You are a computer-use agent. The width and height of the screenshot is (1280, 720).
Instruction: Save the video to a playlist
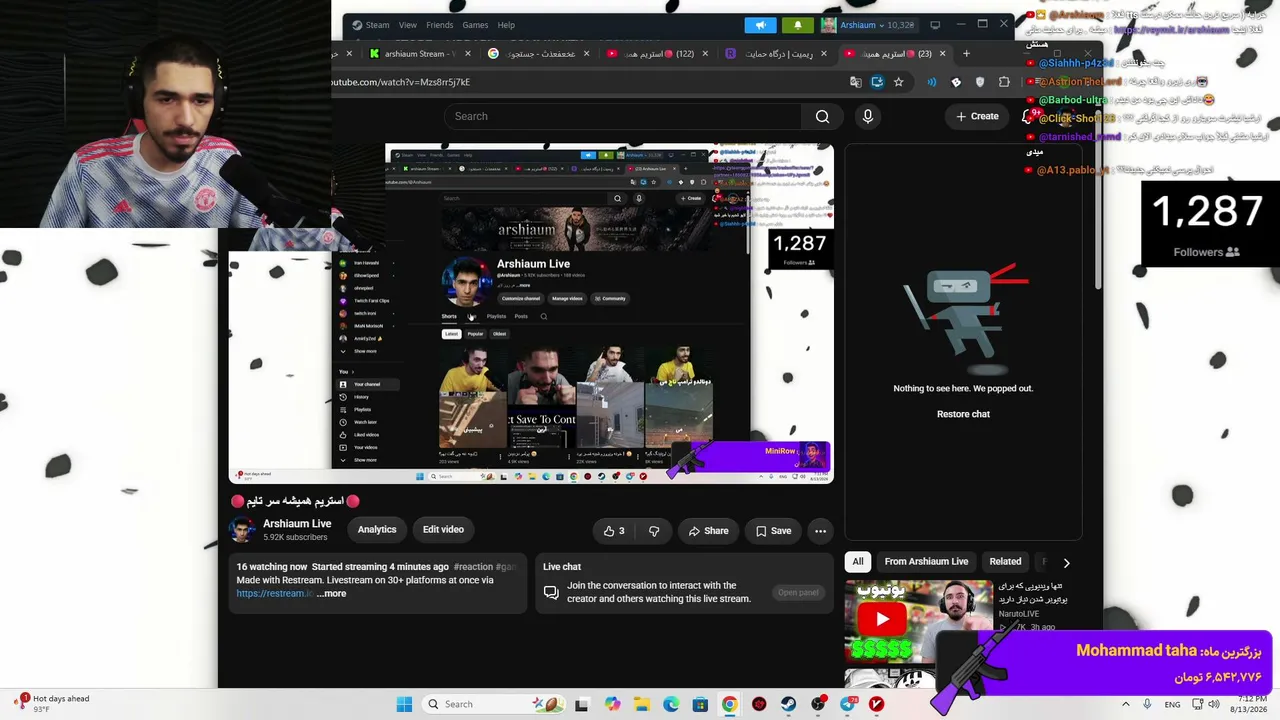pos(773,531)
